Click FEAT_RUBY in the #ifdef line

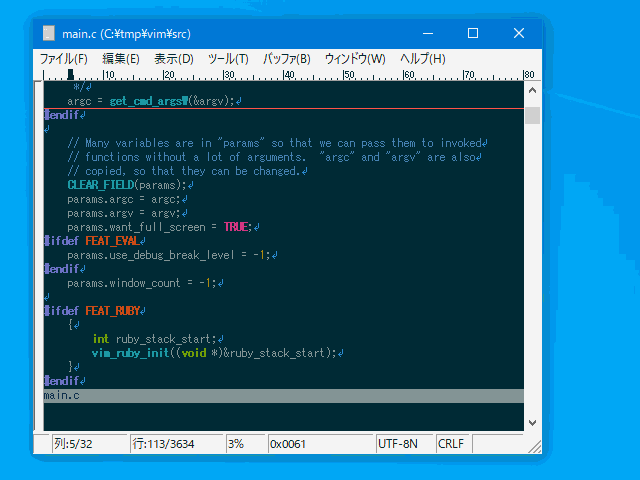coord(113,311)
